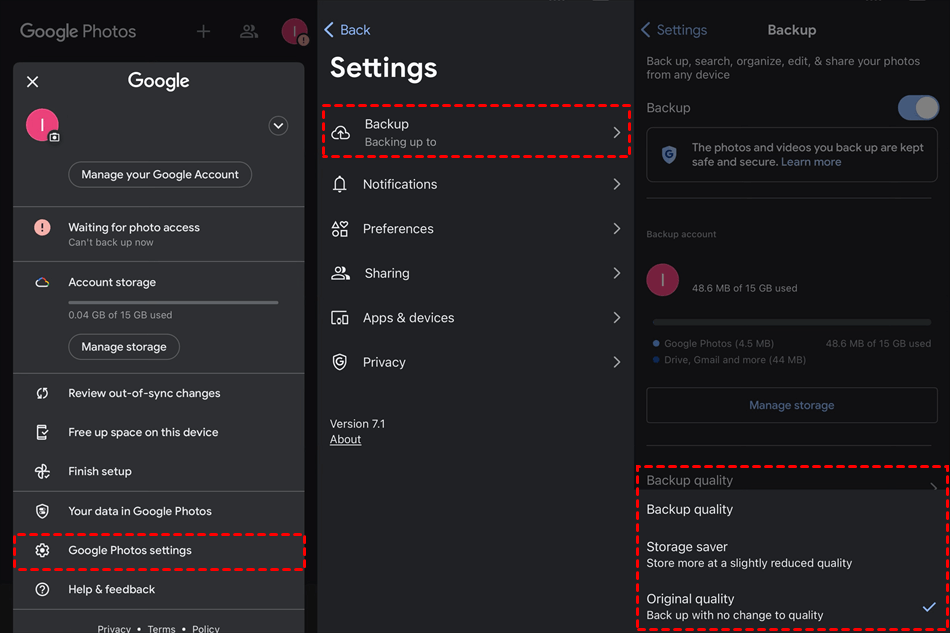The height and width of the screenshot is (633, 950).
Task: Tap the gear icon for Photos settings
Action: click(x=42, y=551)
